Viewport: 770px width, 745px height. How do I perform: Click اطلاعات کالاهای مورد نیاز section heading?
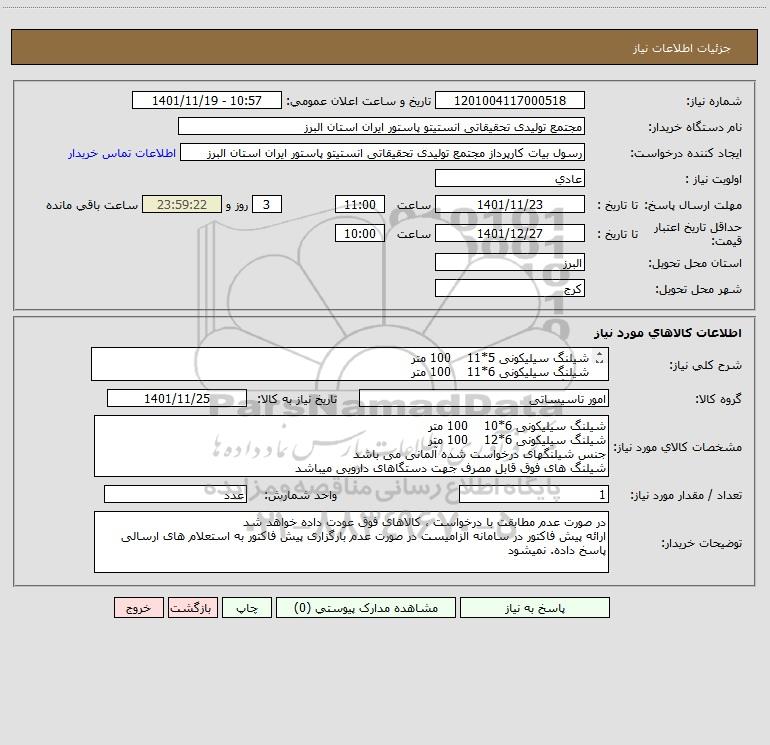click(x=668, y=333)
